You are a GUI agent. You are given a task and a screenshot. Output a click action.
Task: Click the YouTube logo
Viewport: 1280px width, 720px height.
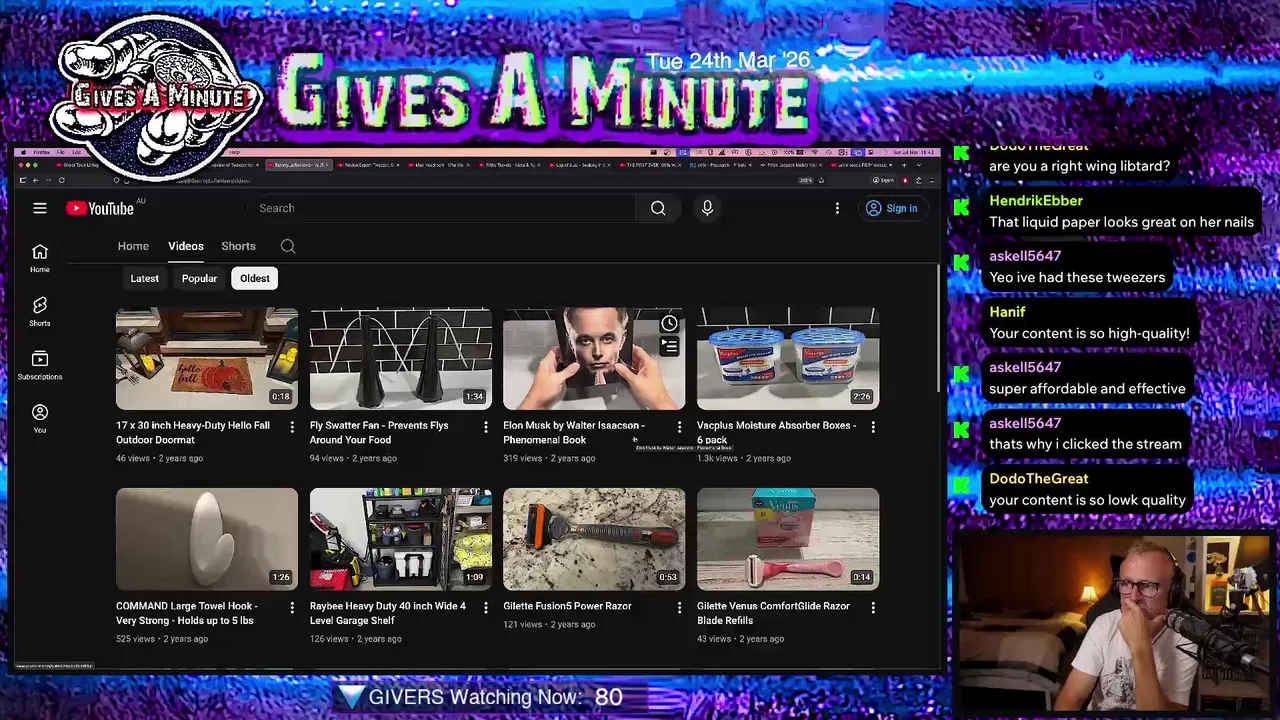(x=100, y=208)
